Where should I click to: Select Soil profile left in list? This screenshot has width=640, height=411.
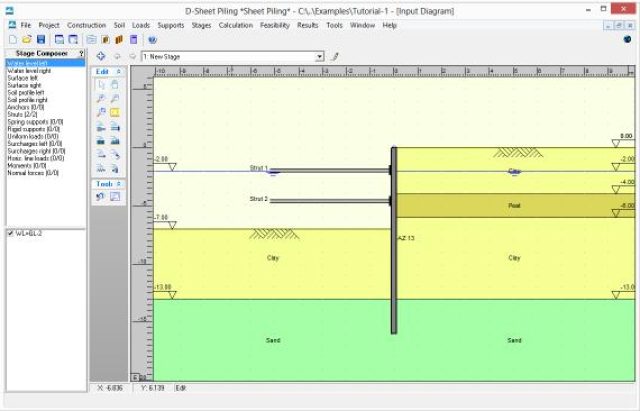click(x=24, y=93)
